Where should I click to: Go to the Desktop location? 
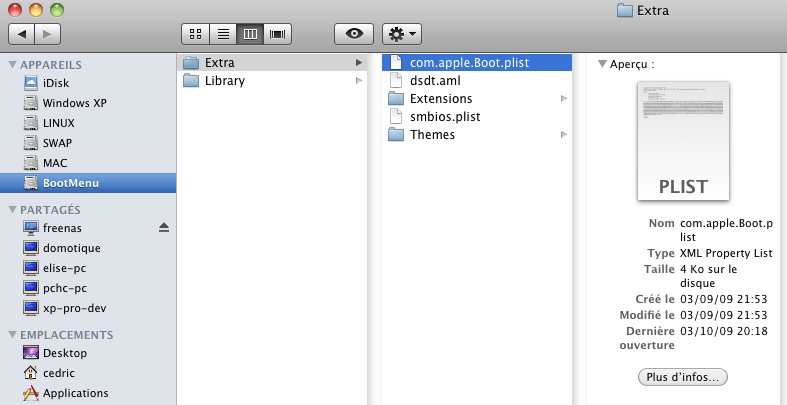[88, 353]
